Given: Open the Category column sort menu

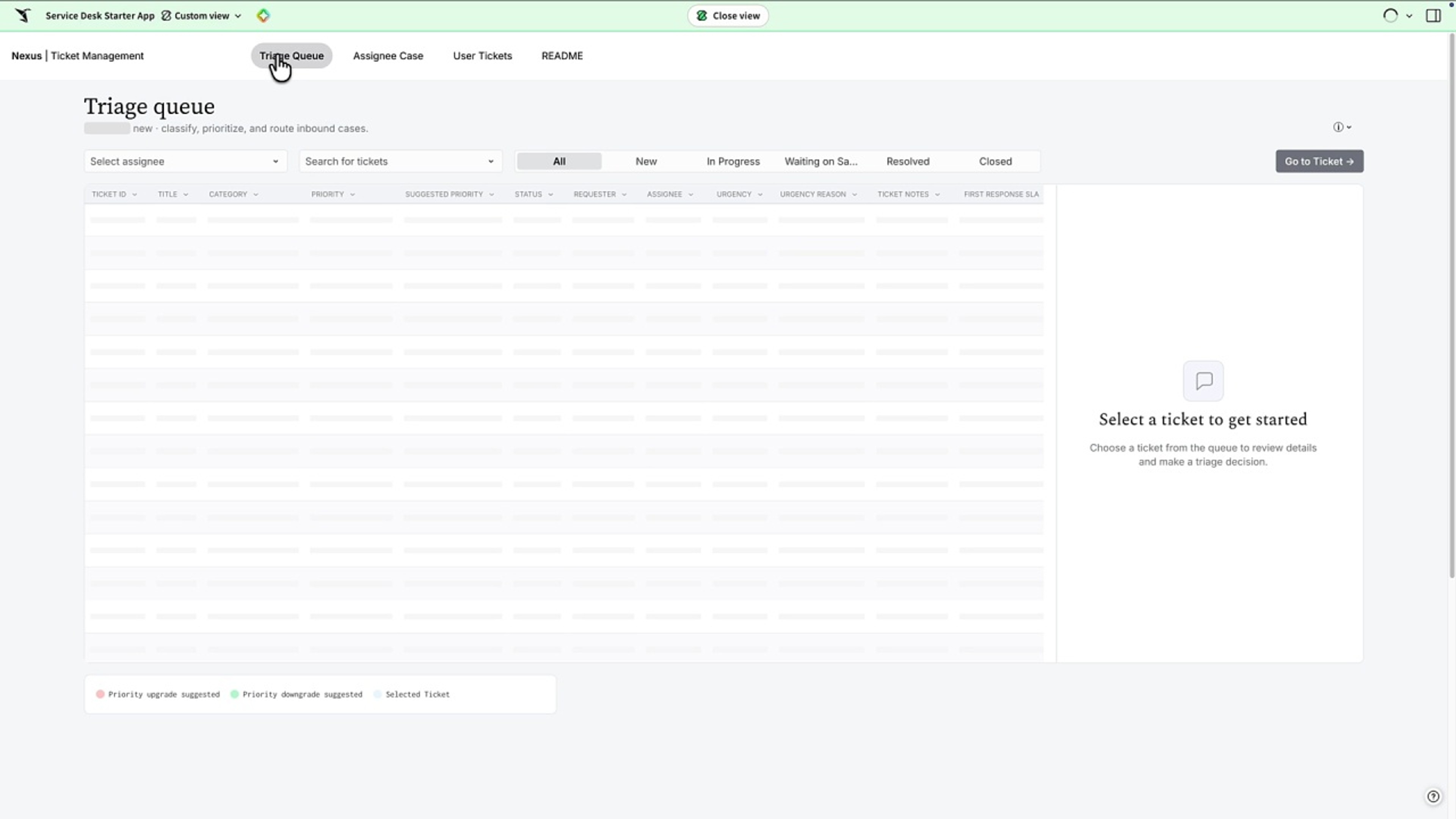Looking at the screenshot, I should point(256,195).
